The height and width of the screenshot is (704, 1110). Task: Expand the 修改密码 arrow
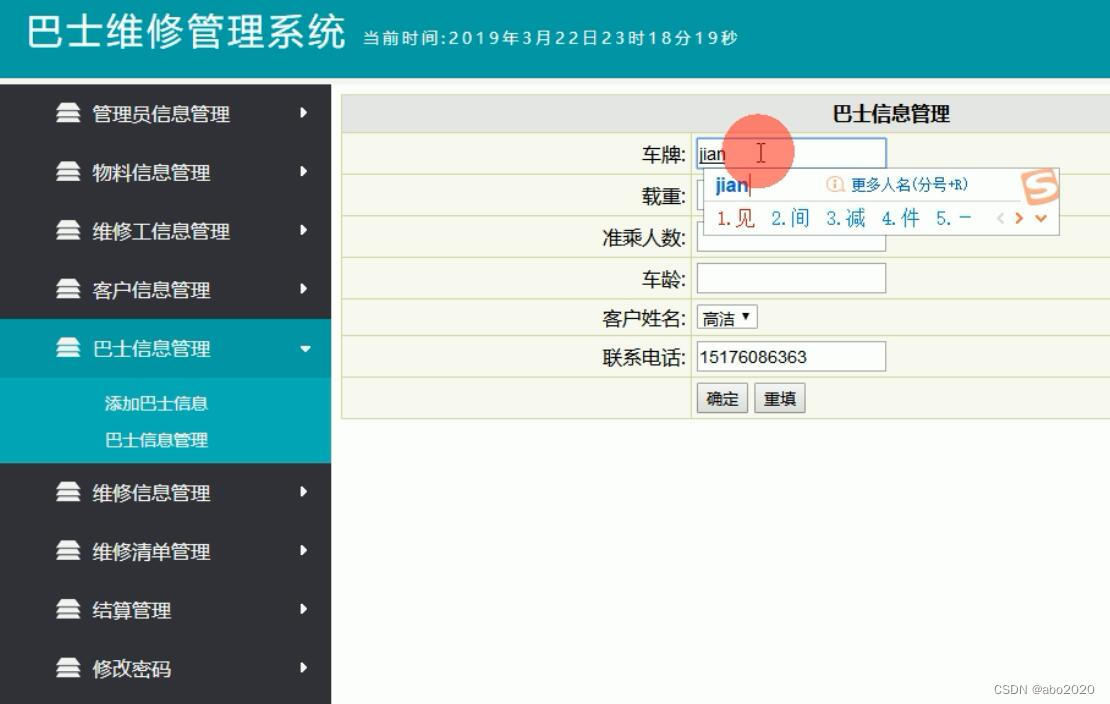tap(304, 668)
